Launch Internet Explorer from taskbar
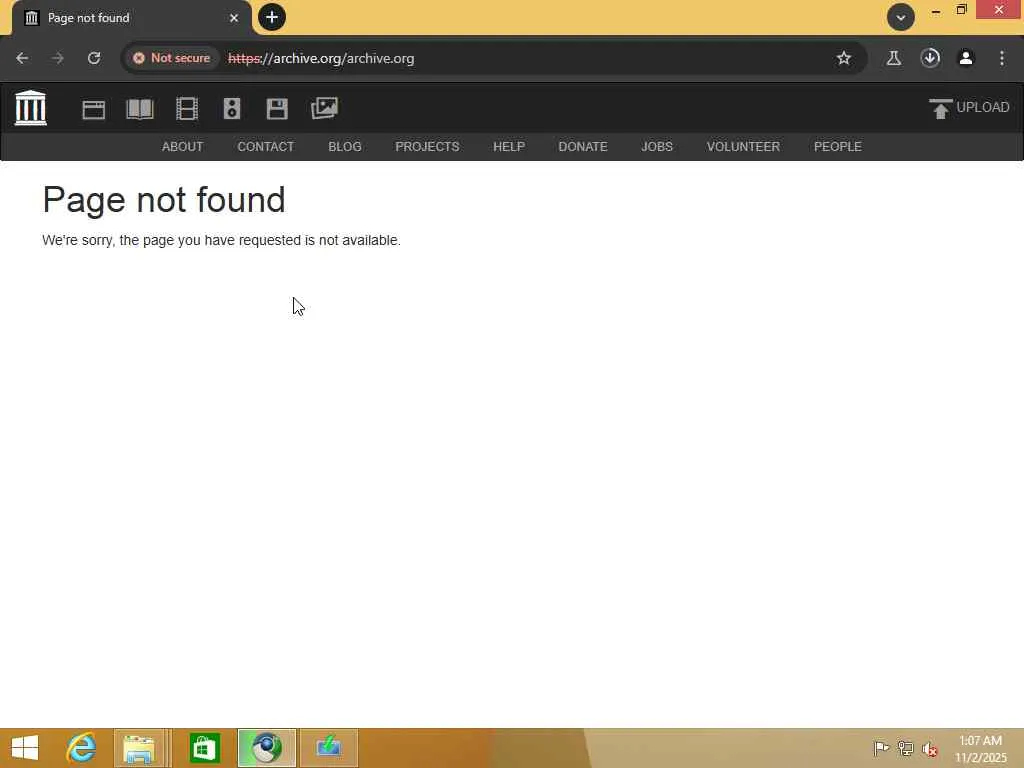Image resolution: width=1024 pixels, height=768 pixels. [x=82, y=748]
